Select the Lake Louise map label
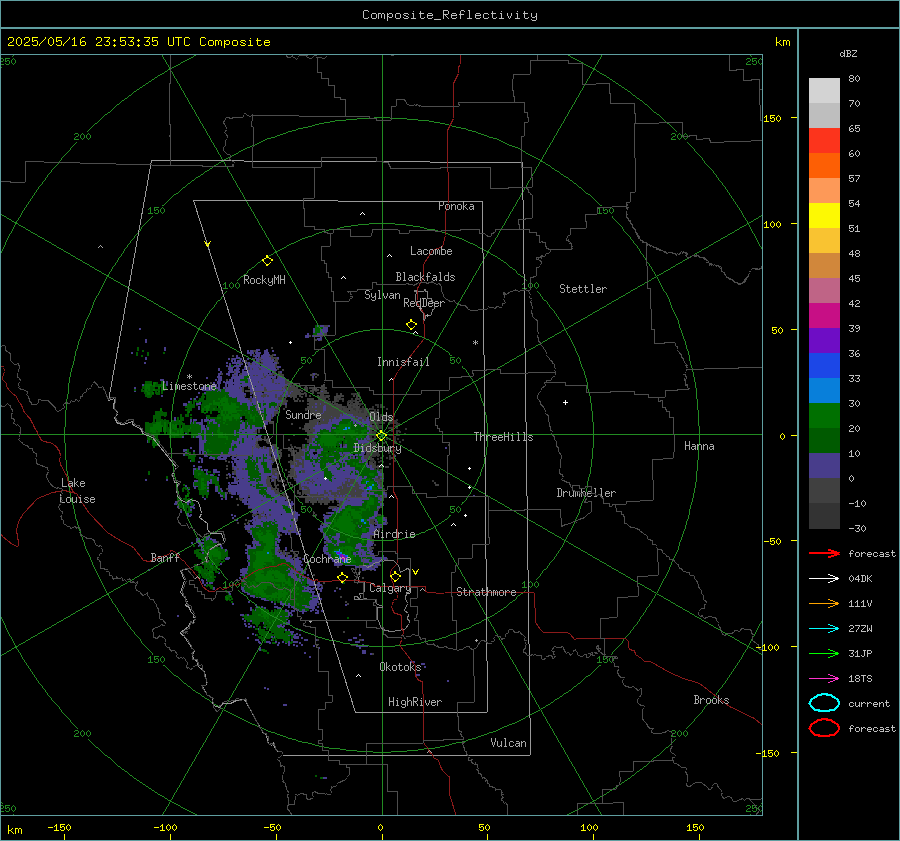The image size is (900, 841). (x=78, y=491)
